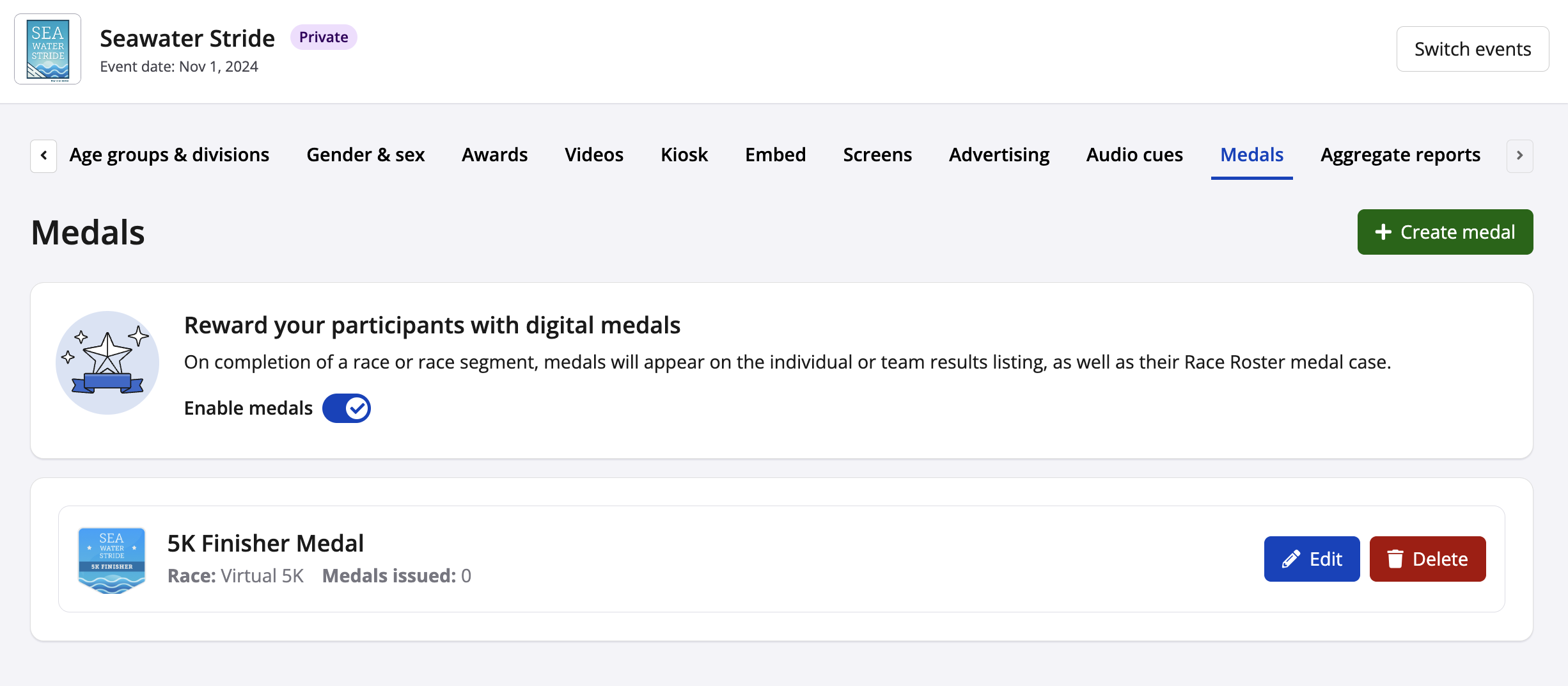Switch to the Gender & sex tab

365,155
